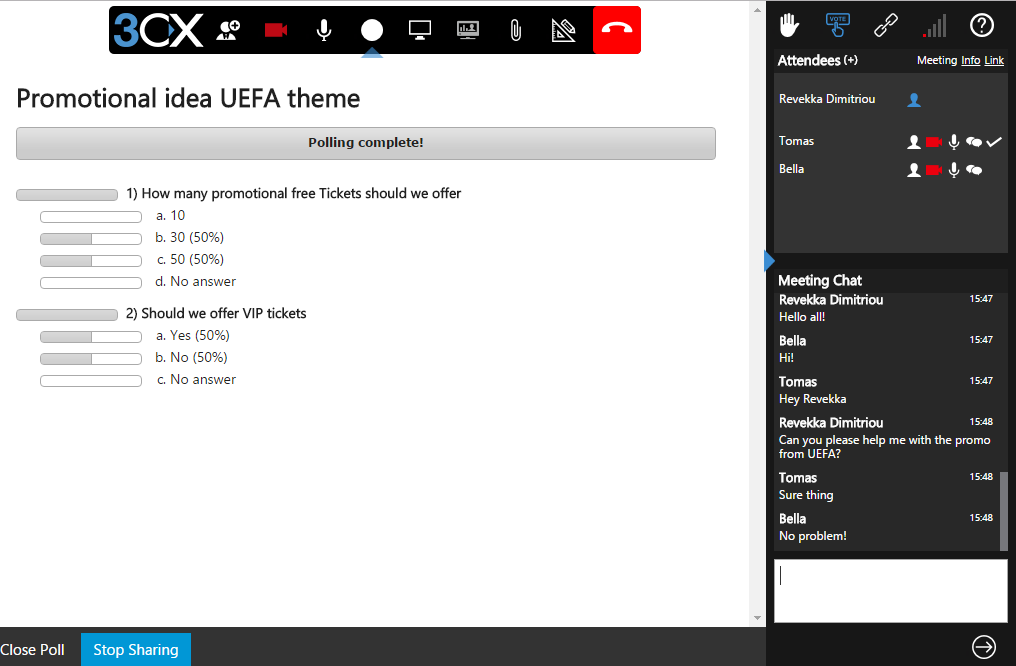Open the whiteboard ruler-and-pencil tool
This screenshot has width=1016, height=666.
[563, 30]
